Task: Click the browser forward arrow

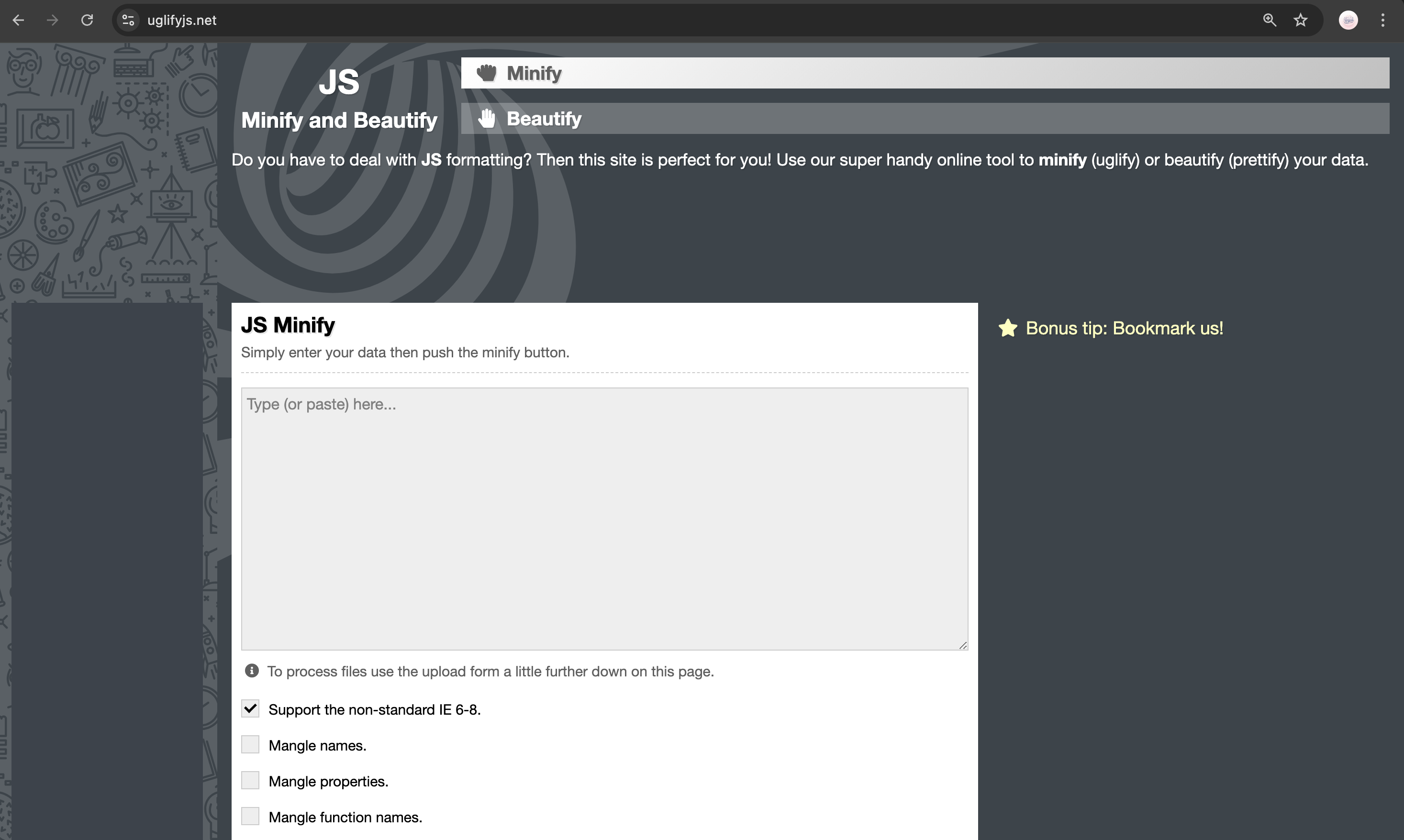Action: pos(52,21)
